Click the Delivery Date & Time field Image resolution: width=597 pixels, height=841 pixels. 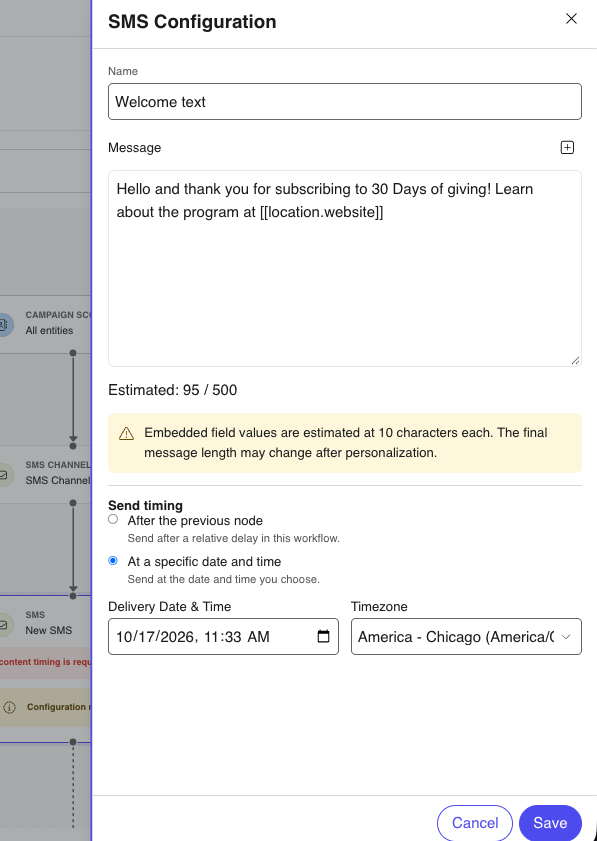click(x=223, y=637)
